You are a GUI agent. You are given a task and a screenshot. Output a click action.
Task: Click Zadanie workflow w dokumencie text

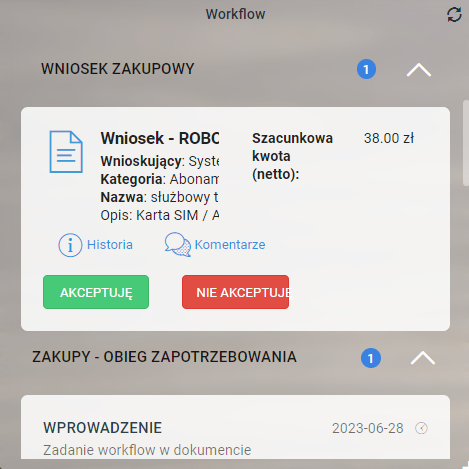[147, 450]
